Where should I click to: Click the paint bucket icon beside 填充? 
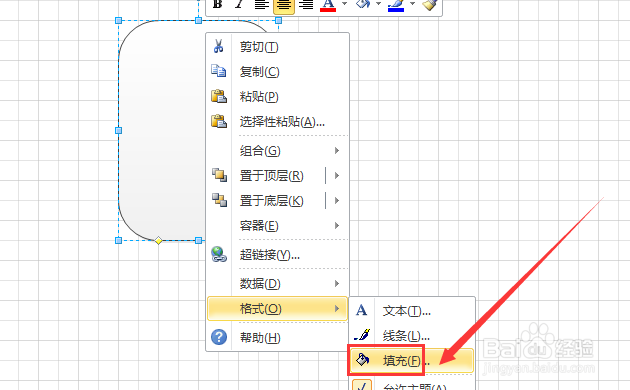[x=362, y=360]
